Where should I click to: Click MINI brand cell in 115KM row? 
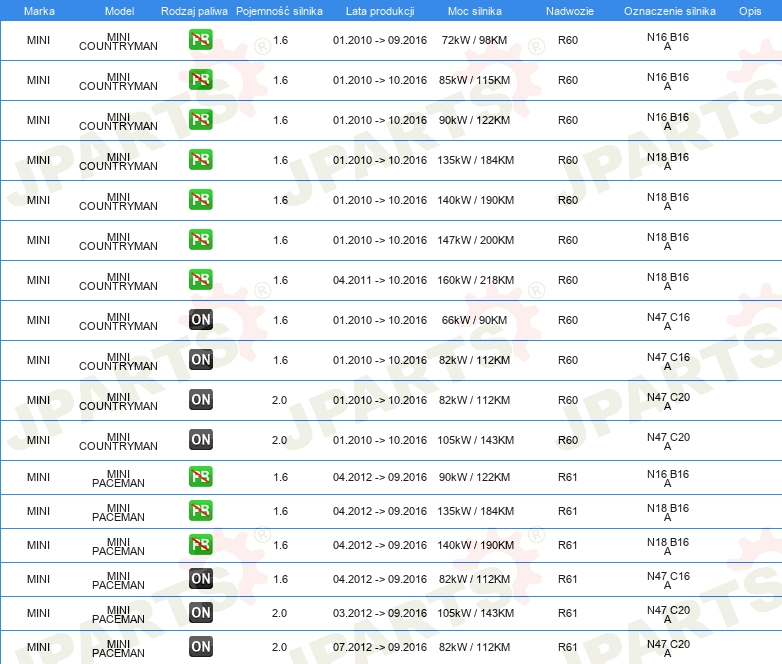coord(38,80)
